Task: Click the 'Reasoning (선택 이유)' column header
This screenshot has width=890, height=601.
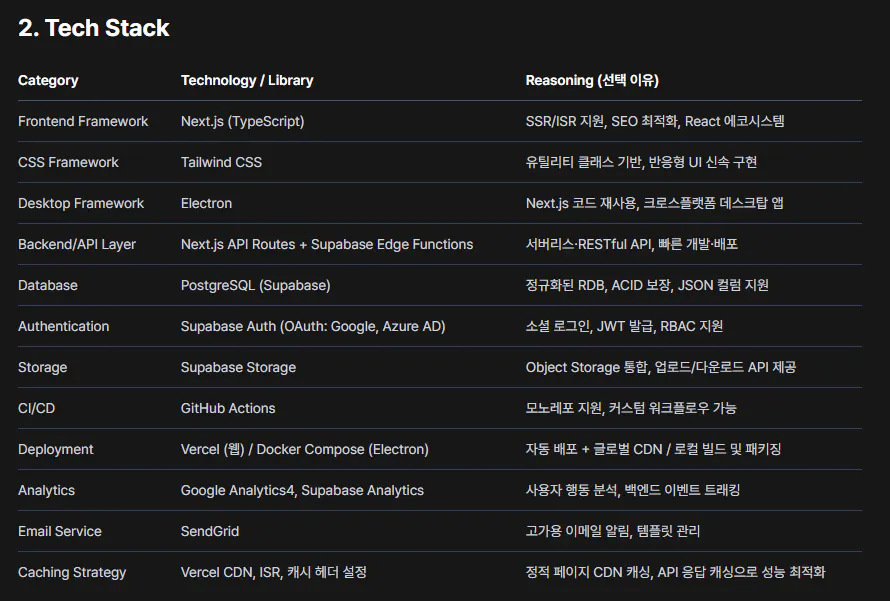Action: (x=592, y=81)
